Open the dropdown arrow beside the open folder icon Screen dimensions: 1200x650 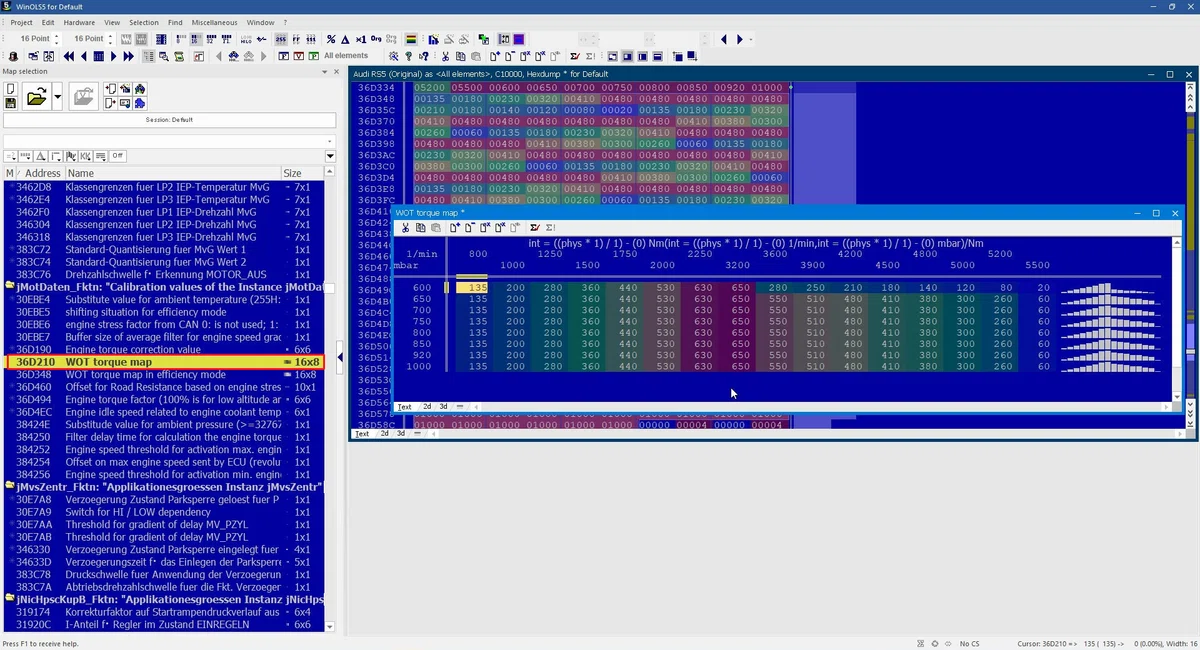coord(57,97)
